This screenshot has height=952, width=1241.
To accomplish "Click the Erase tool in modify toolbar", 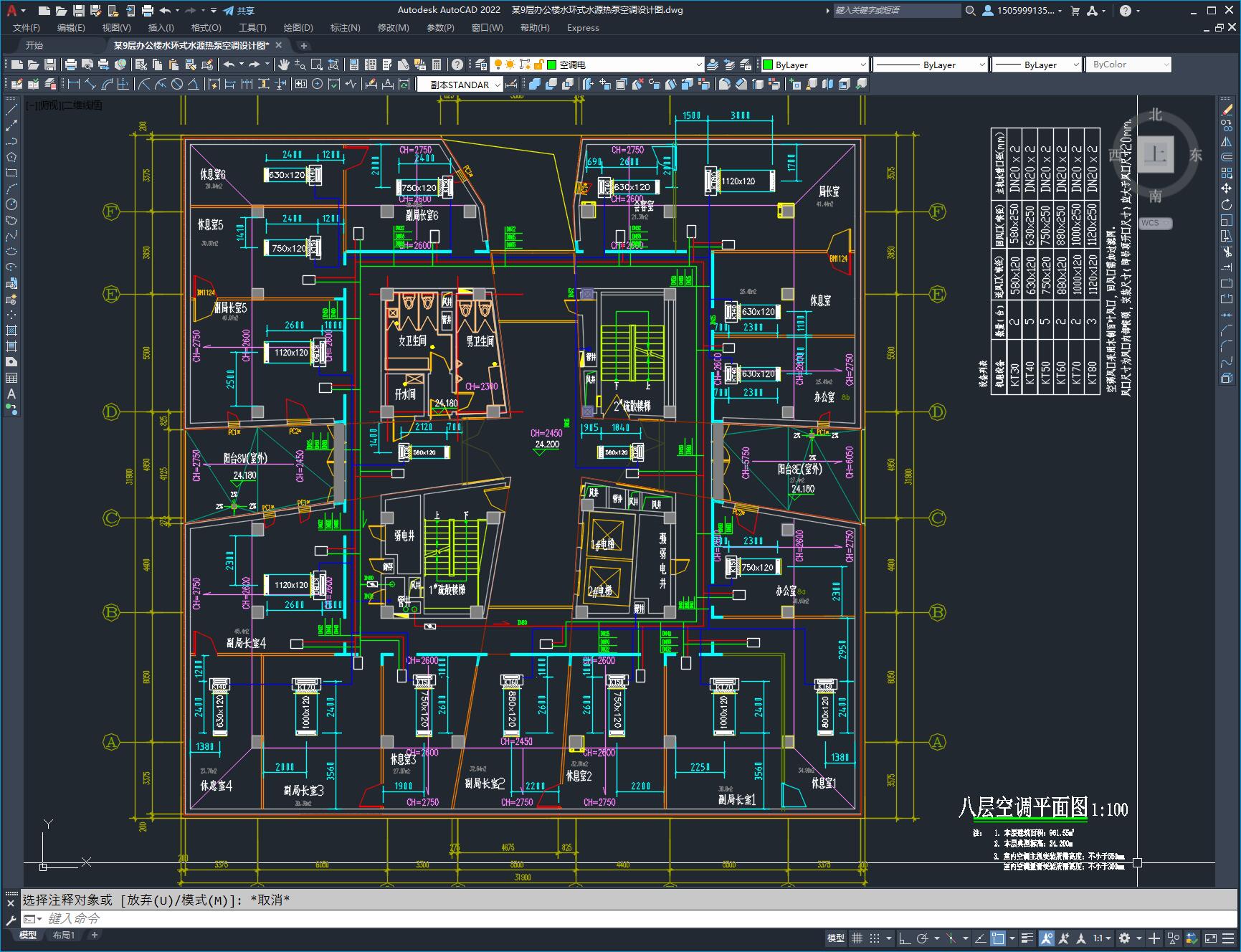I will point(1227,110).
